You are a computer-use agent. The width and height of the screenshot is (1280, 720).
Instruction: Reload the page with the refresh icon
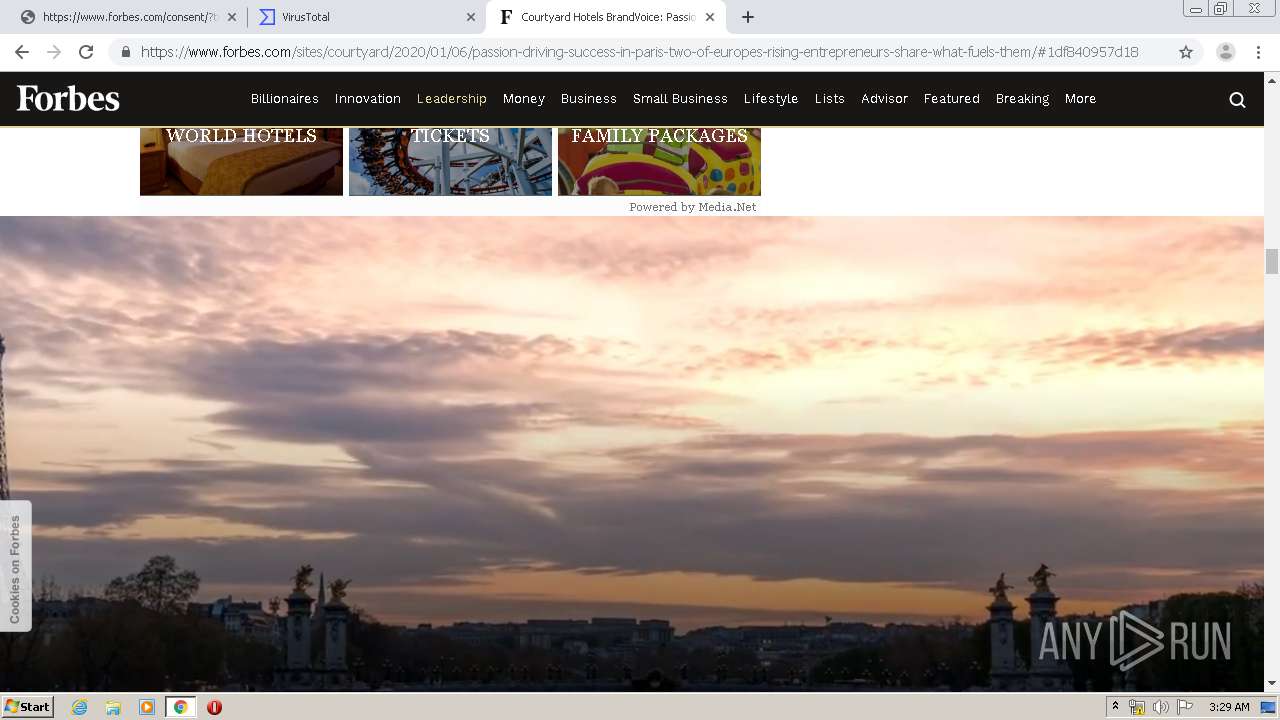[86, 52]
